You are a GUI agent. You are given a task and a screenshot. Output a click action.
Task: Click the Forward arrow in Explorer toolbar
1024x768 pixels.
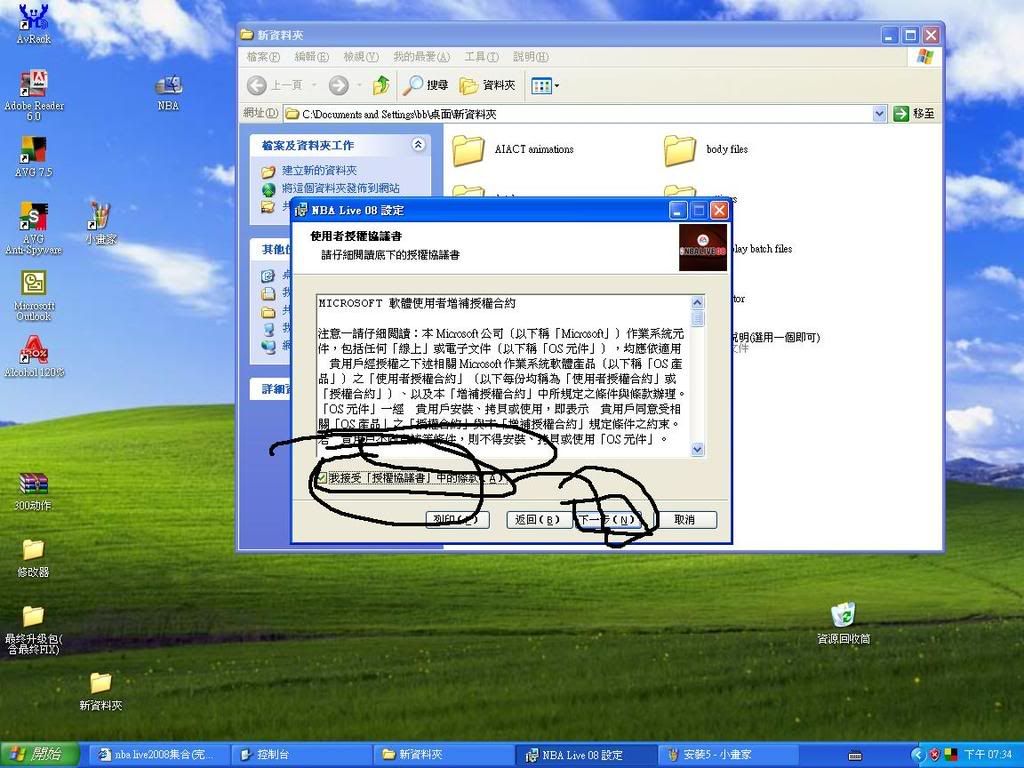pyautogui.click(x=338, y=85)
